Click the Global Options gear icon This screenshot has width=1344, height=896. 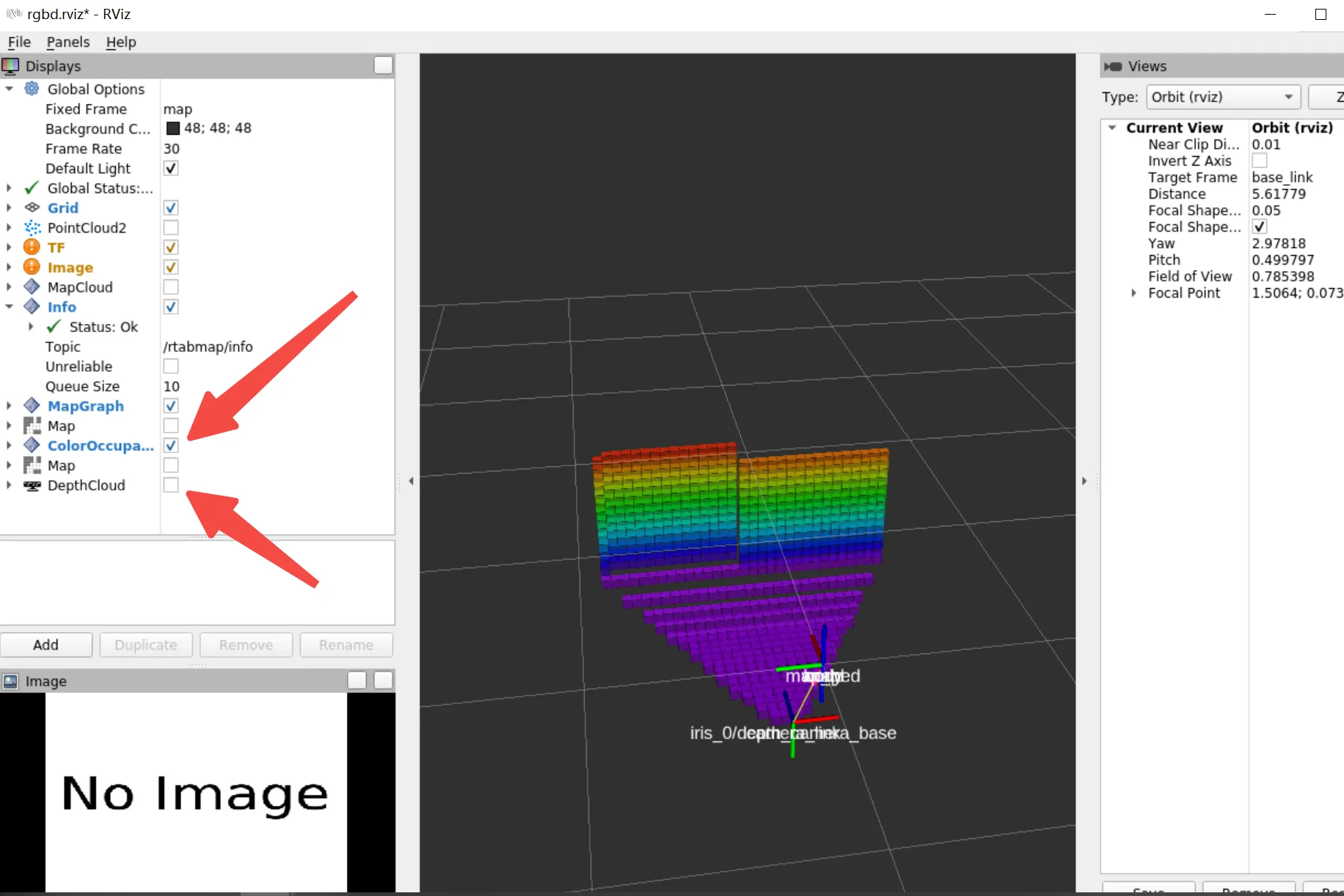[x=32, y=89]
